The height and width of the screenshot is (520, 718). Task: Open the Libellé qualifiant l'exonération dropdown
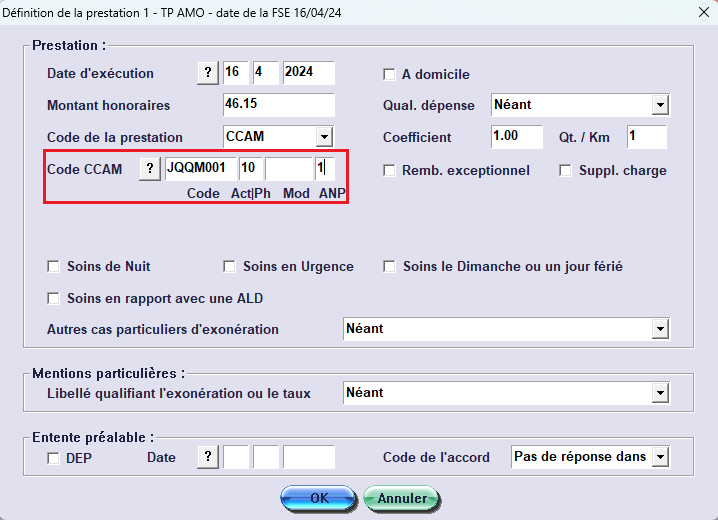coord(659,393)
